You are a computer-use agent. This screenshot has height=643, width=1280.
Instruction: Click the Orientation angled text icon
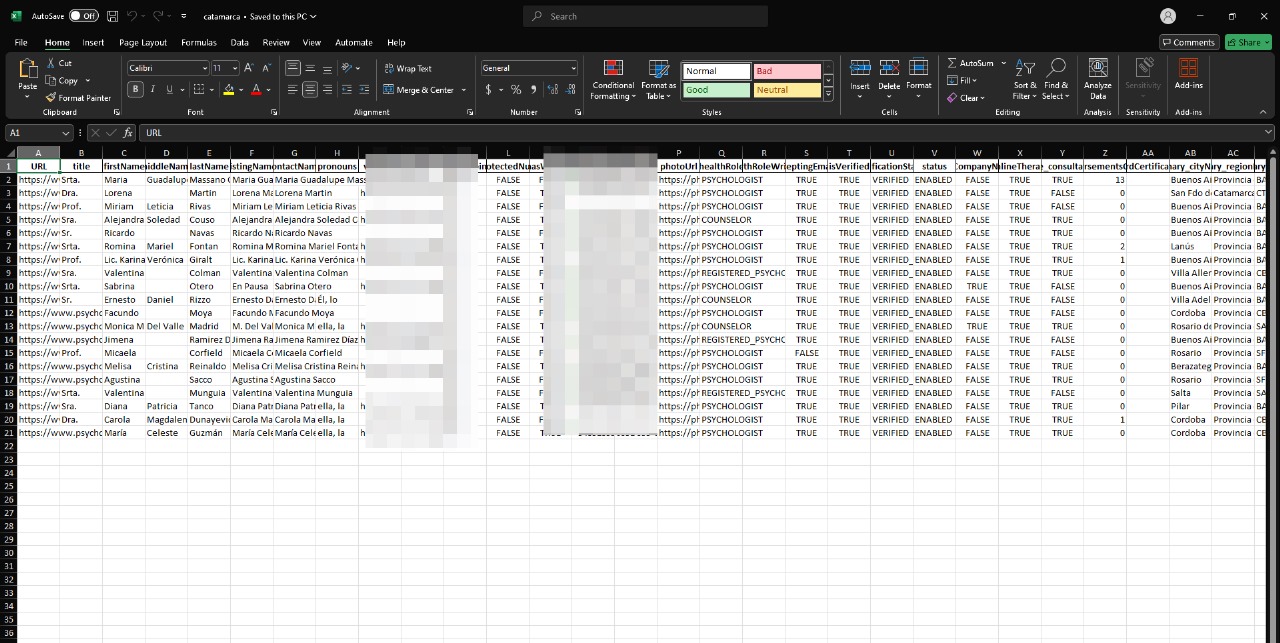pos(347,68)
